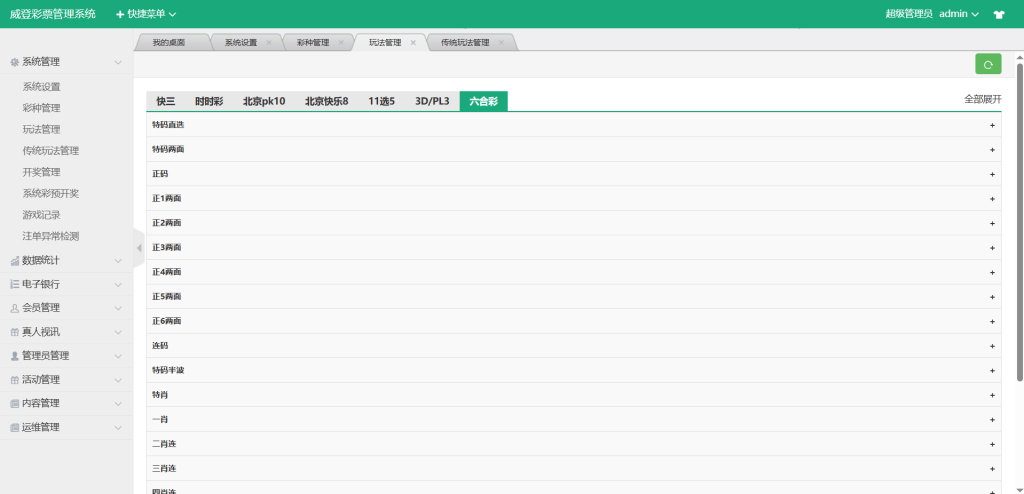The width and height of the screenshot is (1024, 494).
Task: Expand the 会员管理 sidebar section
Action: pos(66,308)
